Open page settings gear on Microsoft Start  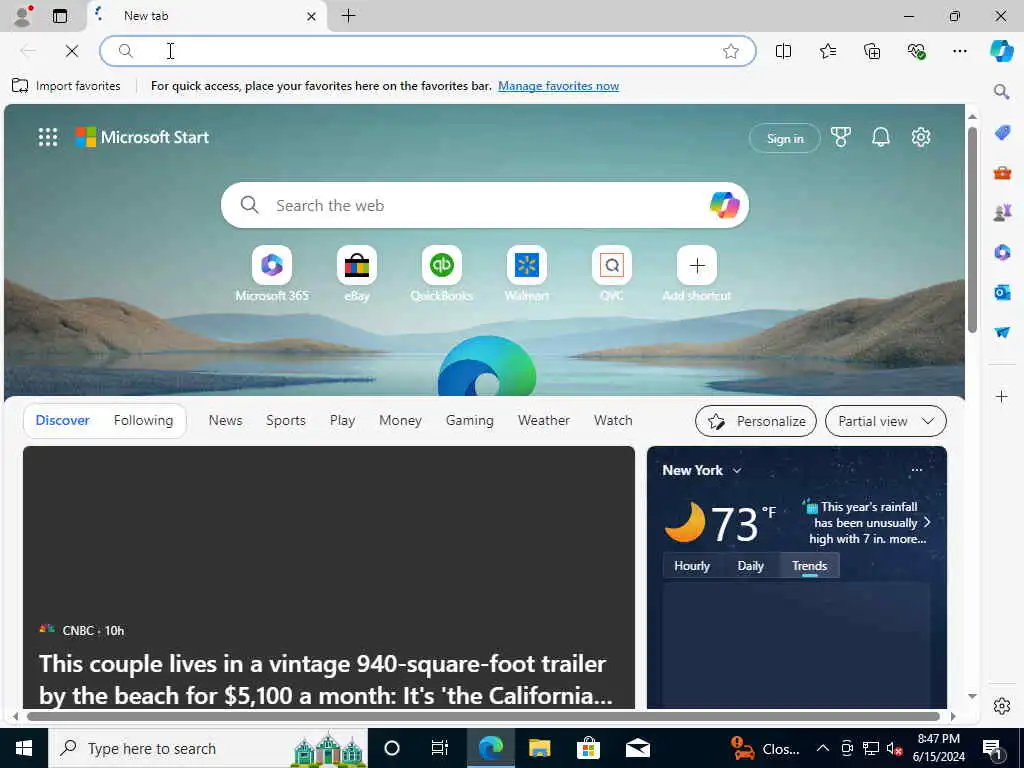tap(921, 137)
